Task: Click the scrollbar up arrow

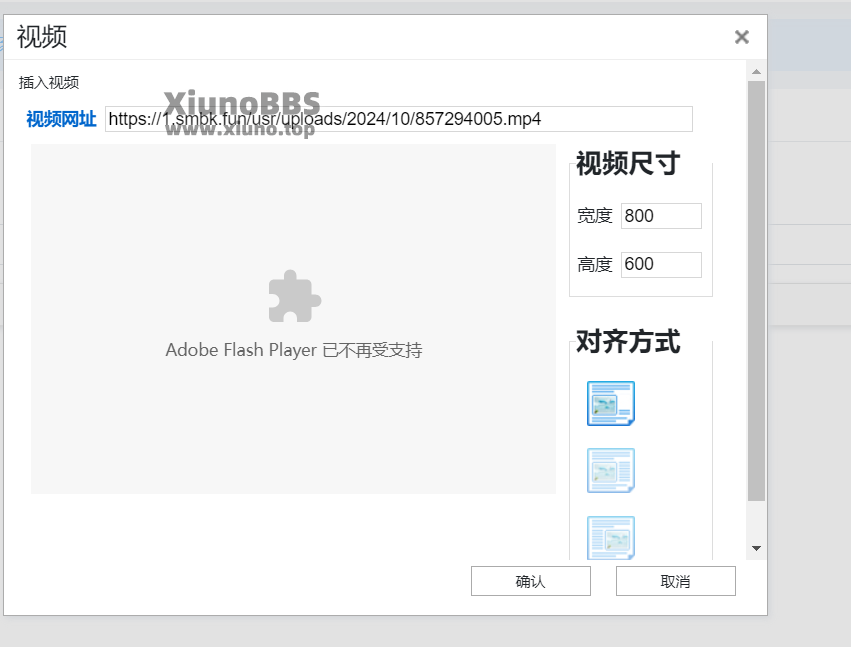Action: coord(756,72)
